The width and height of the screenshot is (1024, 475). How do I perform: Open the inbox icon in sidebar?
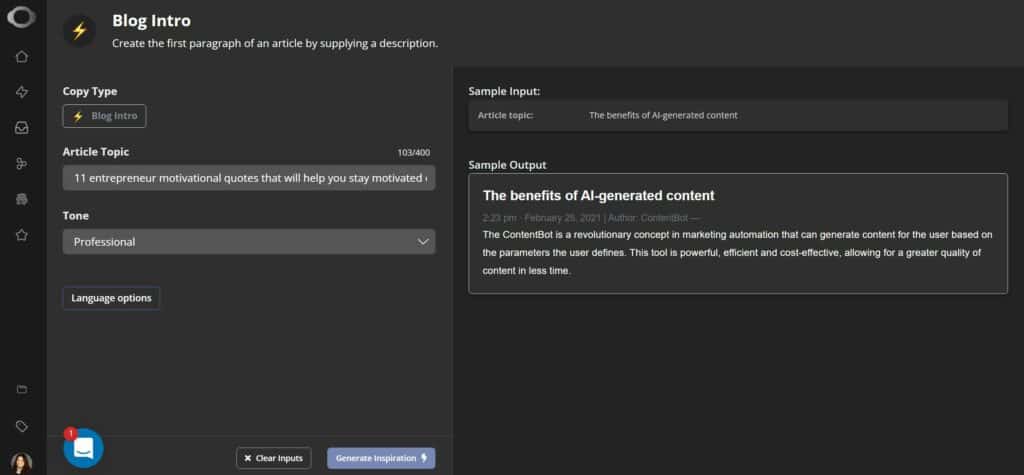[22, 128]
